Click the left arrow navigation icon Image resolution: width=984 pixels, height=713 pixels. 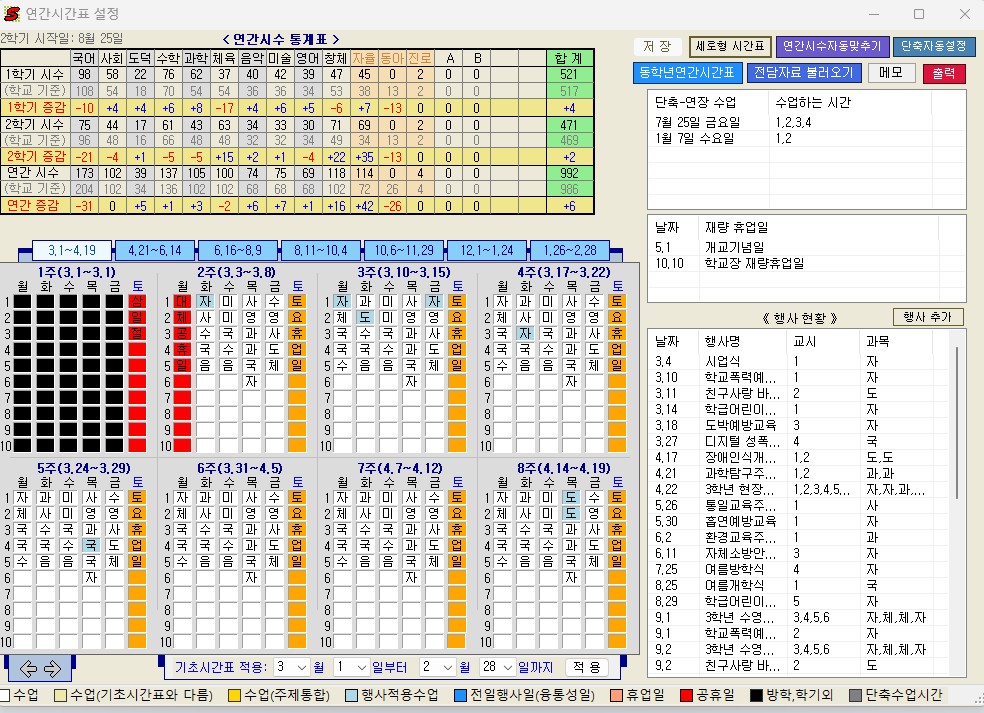coord(28,668)
